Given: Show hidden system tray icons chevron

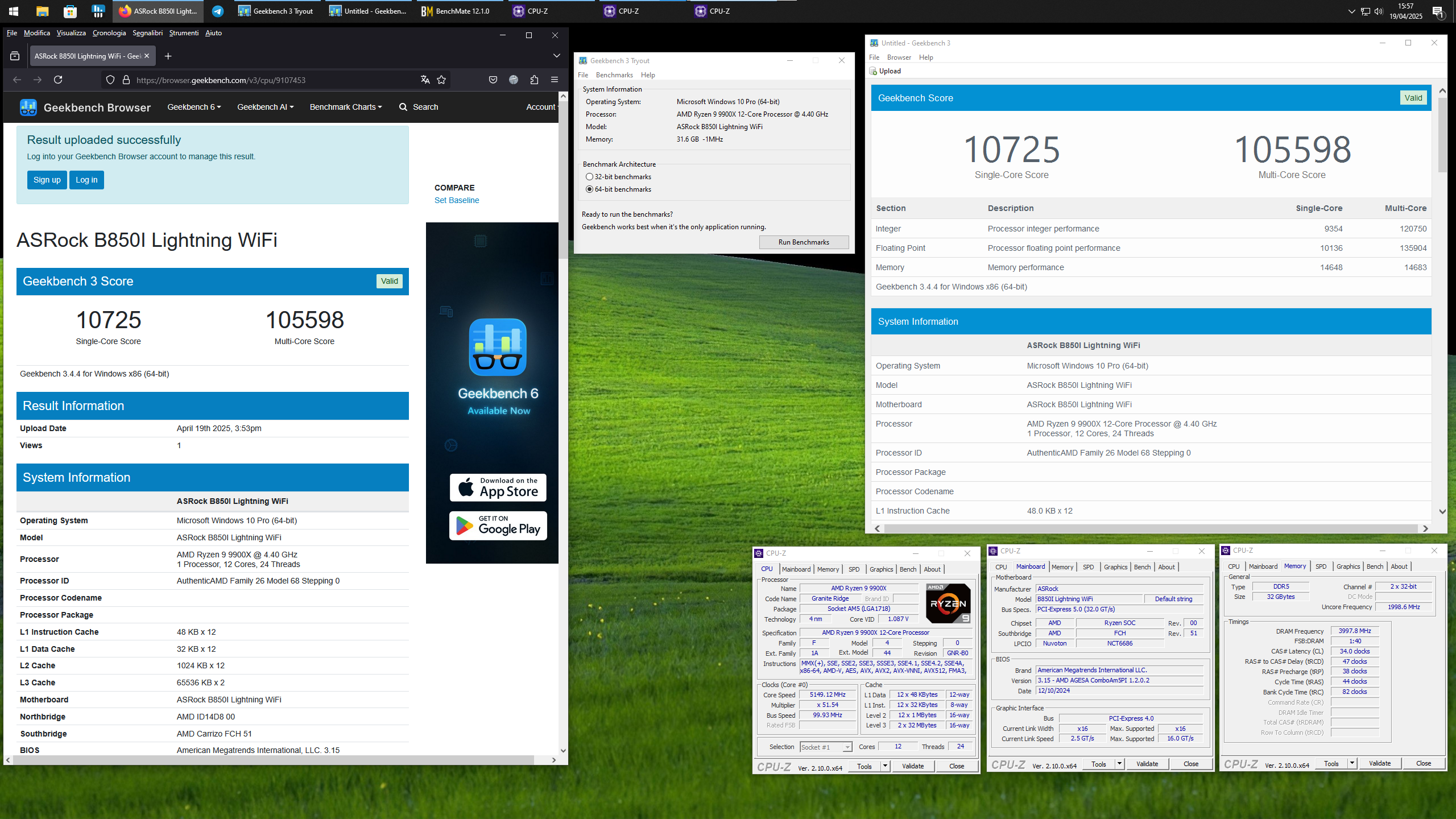Looking at the screenshot, I should point(1351,11).
